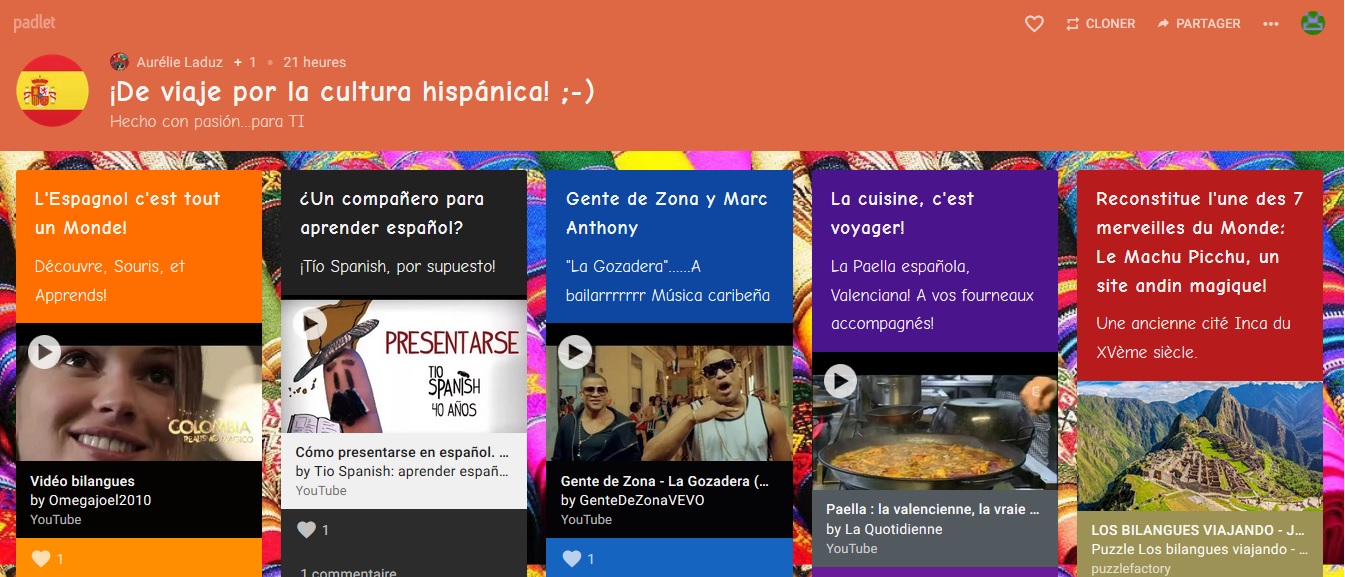Open the three-dots more options menu
This screenshot has height=577, width=1345.
(x=1271, y=23)
